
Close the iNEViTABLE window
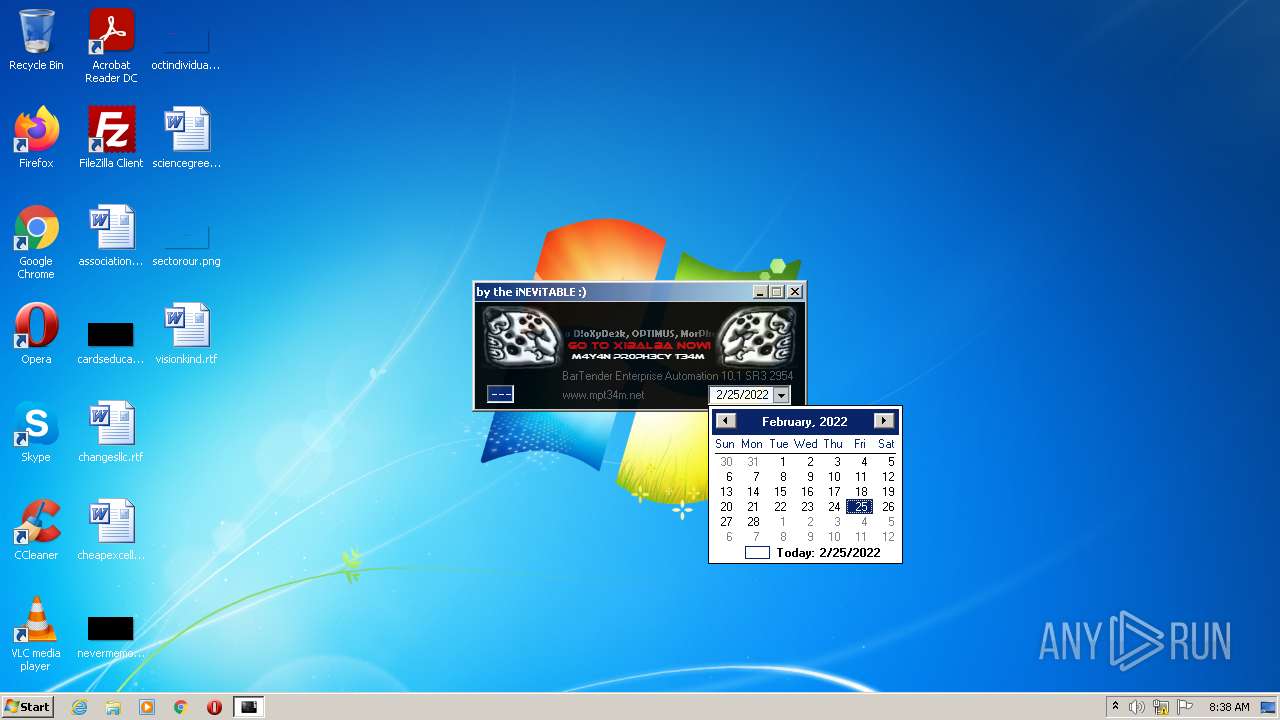point(795,292)
